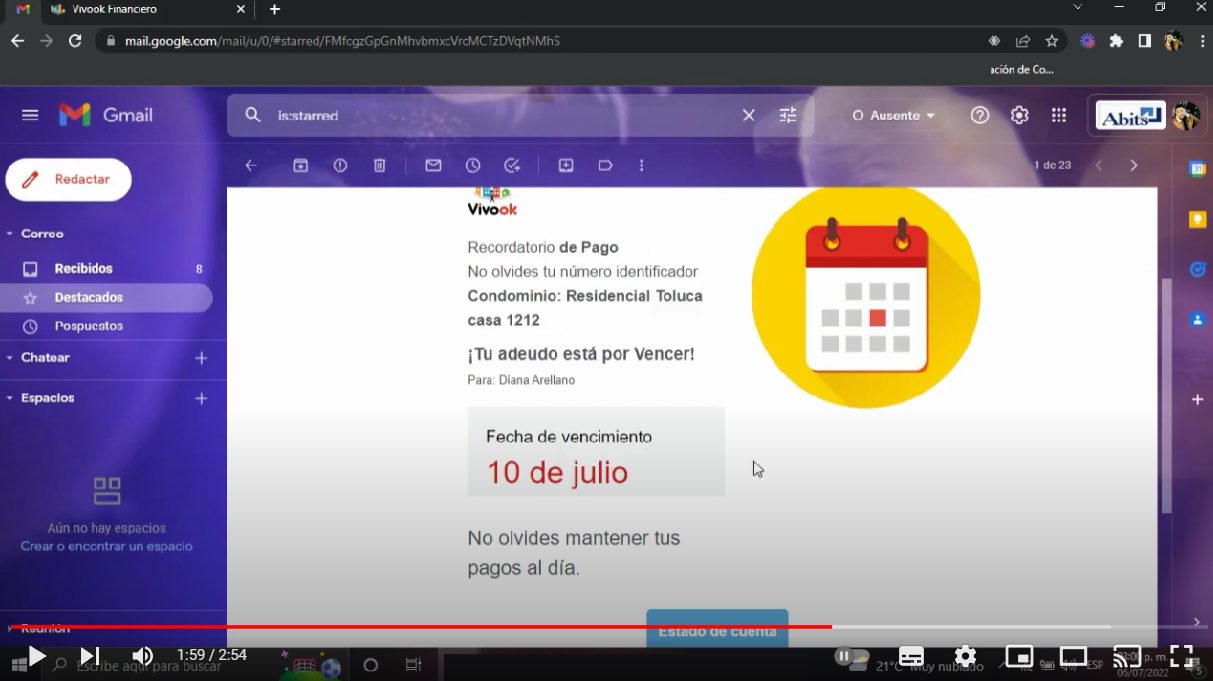Click the Vivook logo in the email
Screen dimensions: 1213x681
[x=492, y=202]
